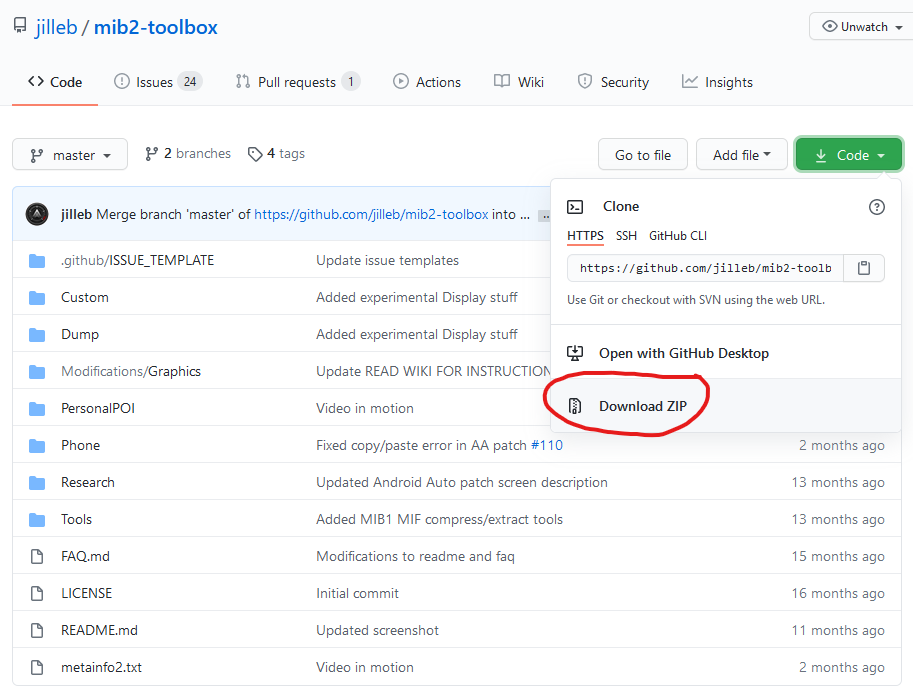Viewport: 913px width, 693px height.
Task: Open the jilleb profile link
Action: [x=56, y=27]
